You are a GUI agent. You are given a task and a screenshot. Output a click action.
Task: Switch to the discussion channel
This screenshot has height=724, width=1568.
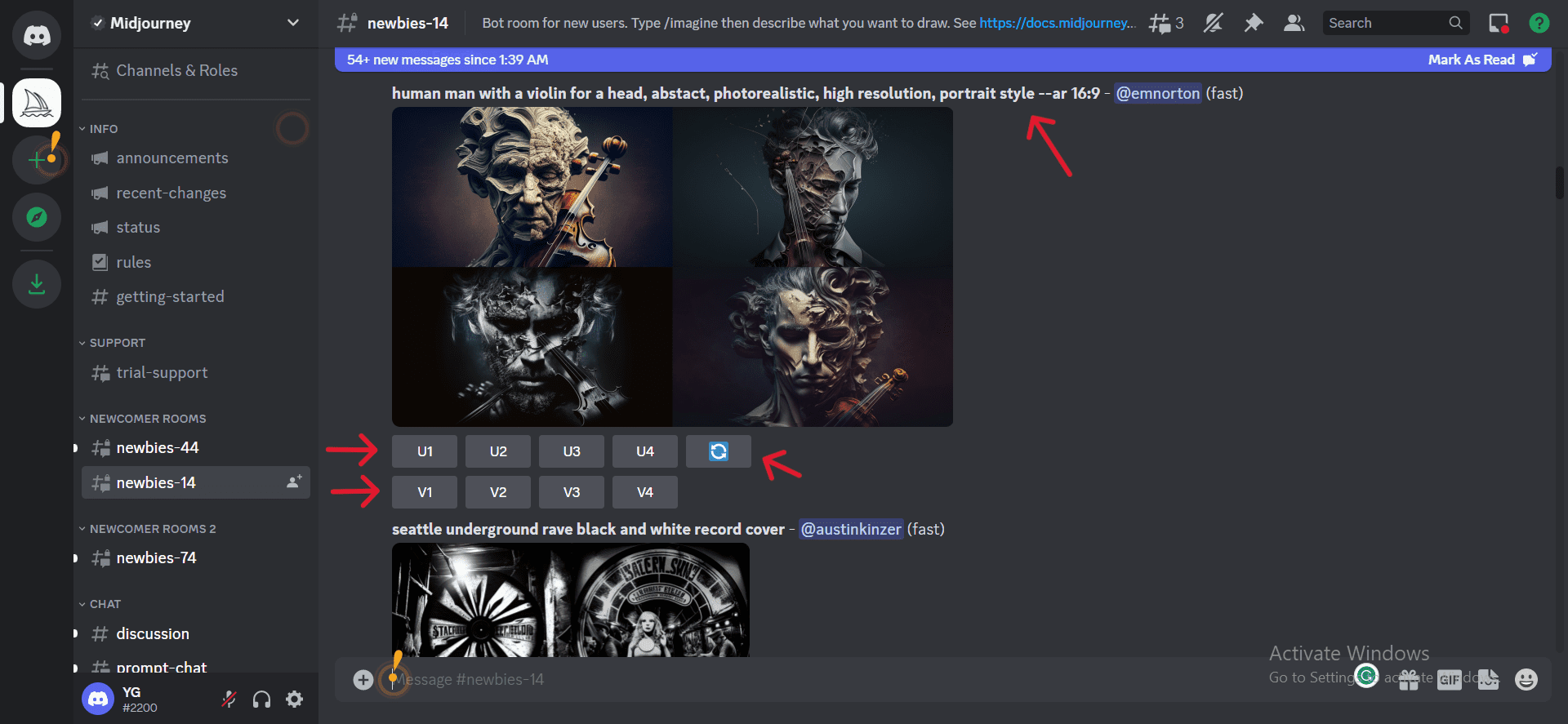pyautogui.click(x=153, y=634)
